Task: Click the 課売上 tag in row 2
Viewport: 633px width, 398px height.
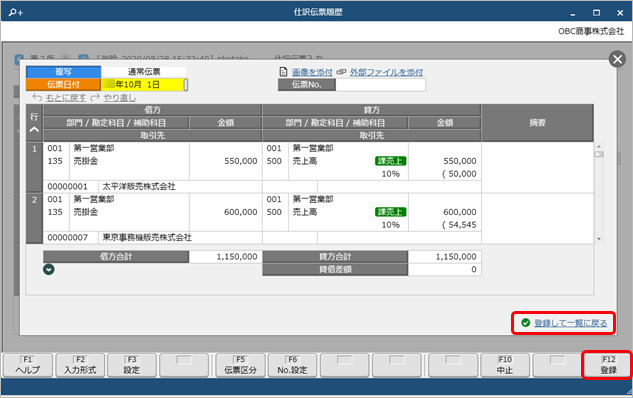Action: [390, 212]
